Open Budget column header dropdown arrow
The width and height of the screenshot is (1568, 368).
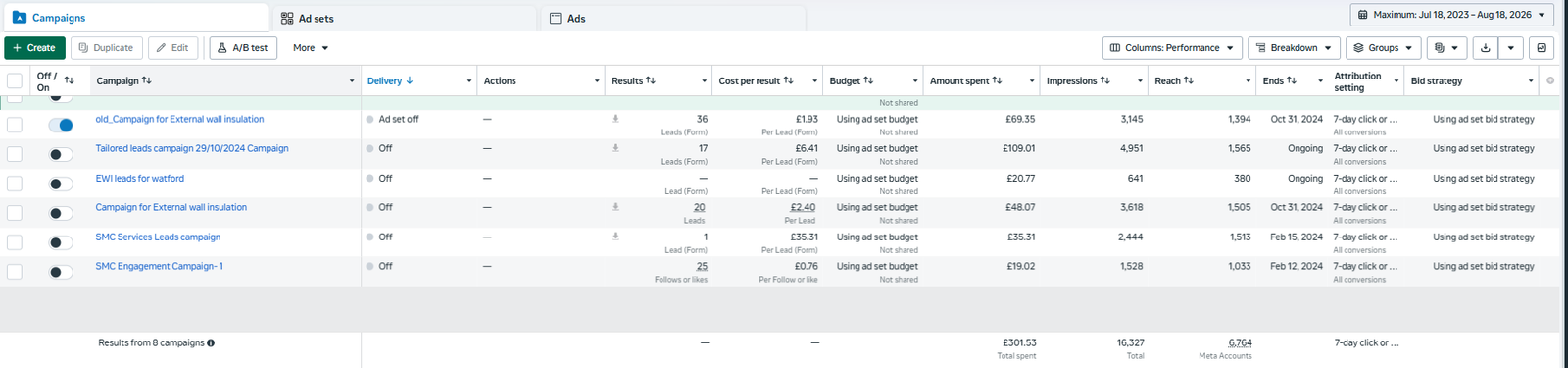[x=915, y=80]
